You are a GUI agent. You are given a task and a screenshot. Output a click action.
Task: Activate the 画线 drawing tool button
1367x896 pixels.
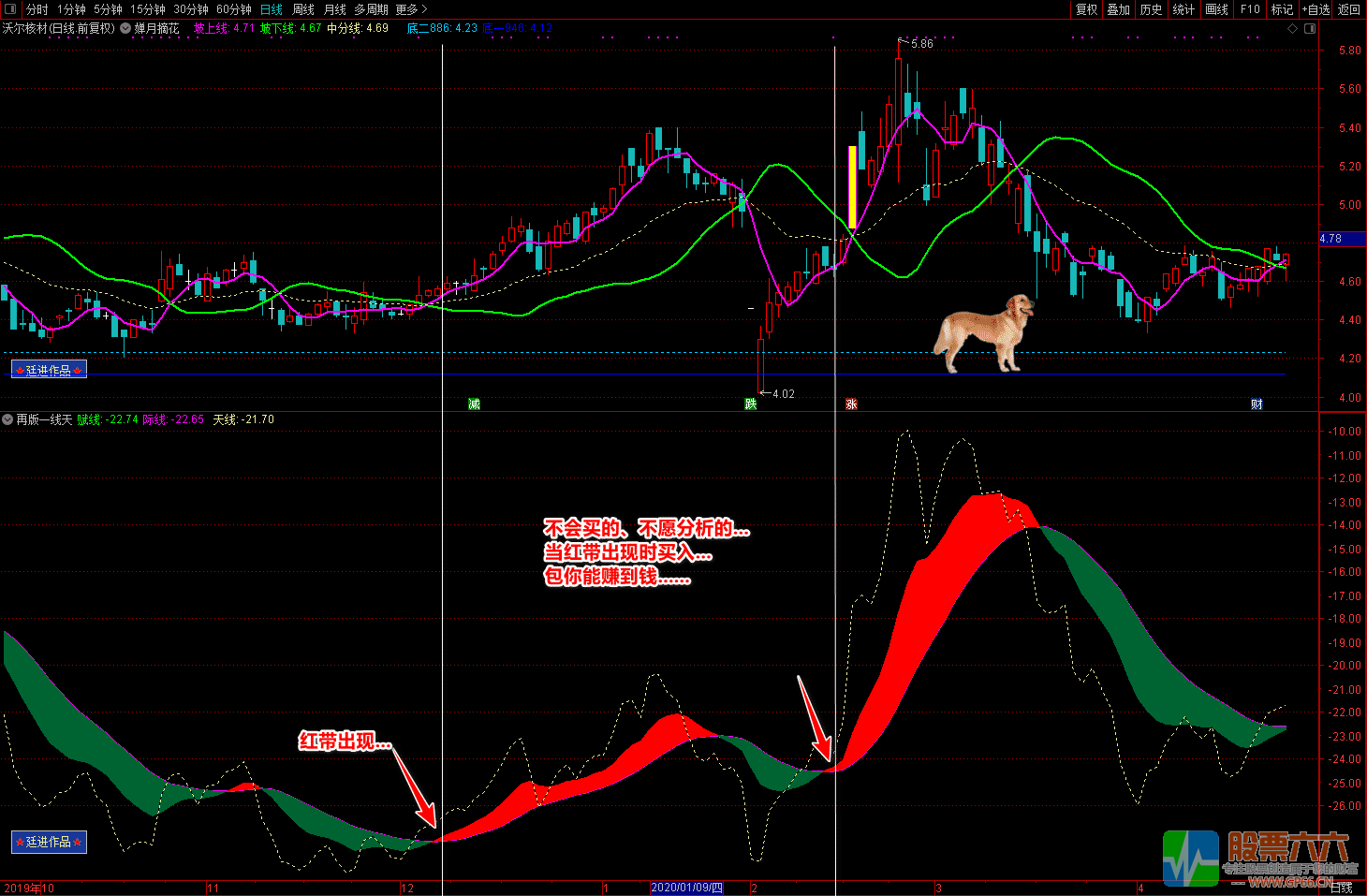pos(1217,9)
